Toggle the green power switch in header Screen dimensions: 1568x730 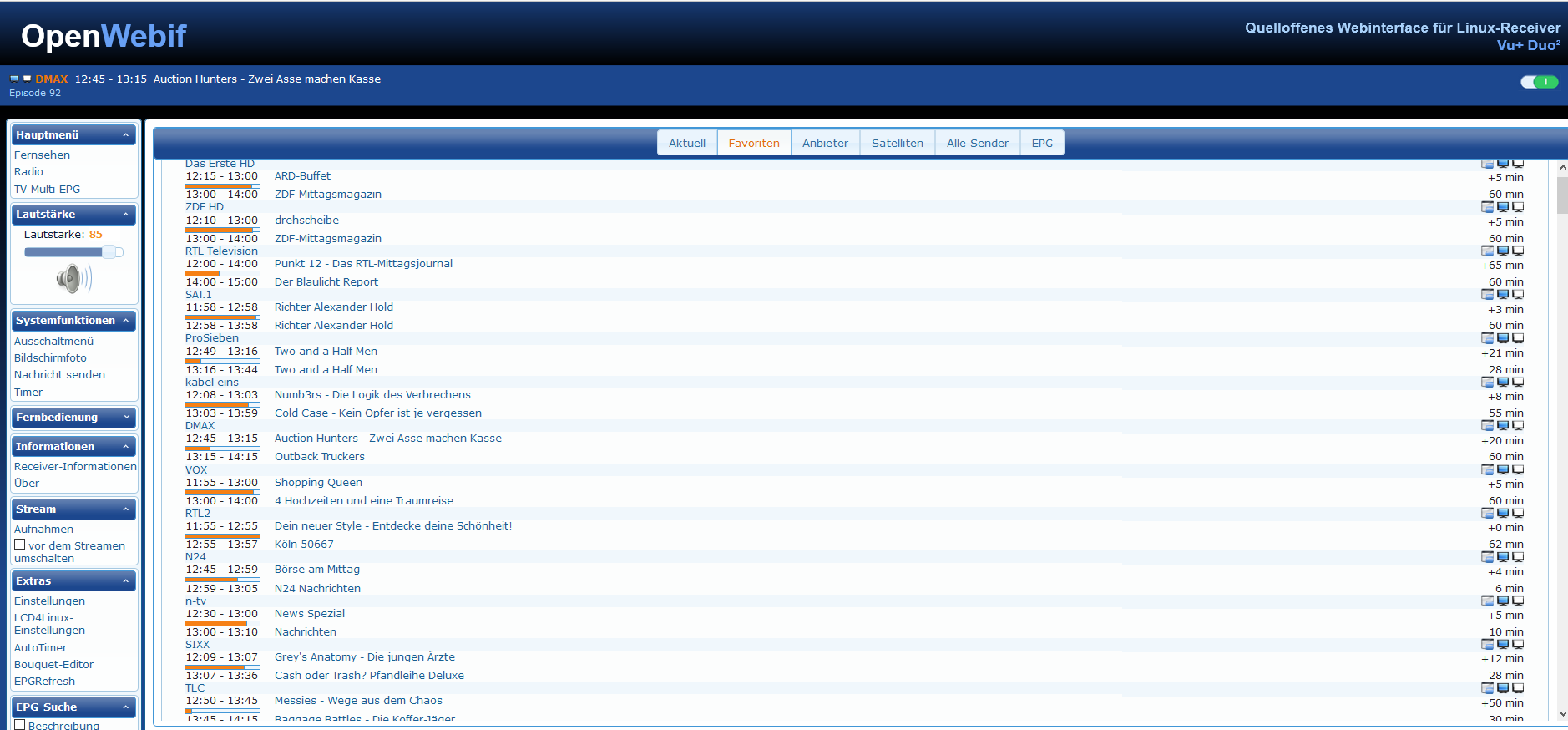click(1539, 82)
